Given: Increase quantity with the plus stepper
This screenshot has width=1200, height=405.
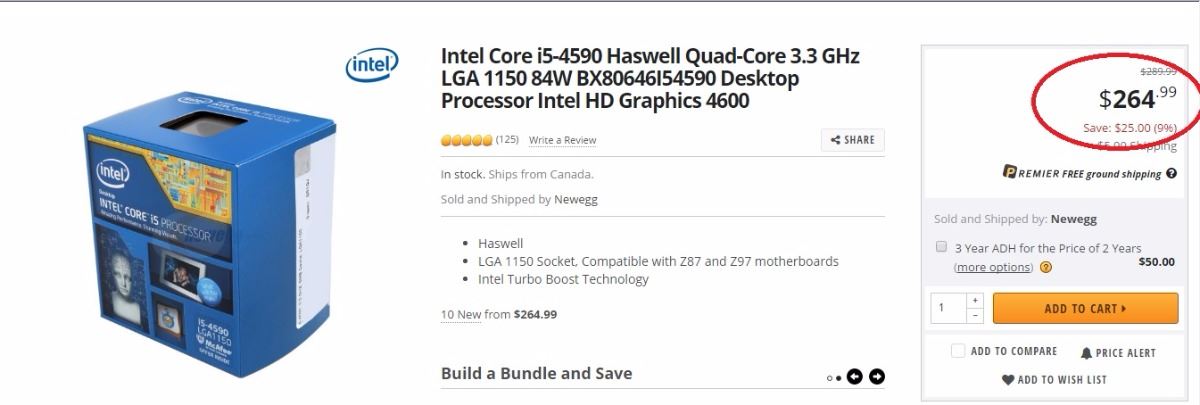Looking at the screenshot, I should click(975, 301).
